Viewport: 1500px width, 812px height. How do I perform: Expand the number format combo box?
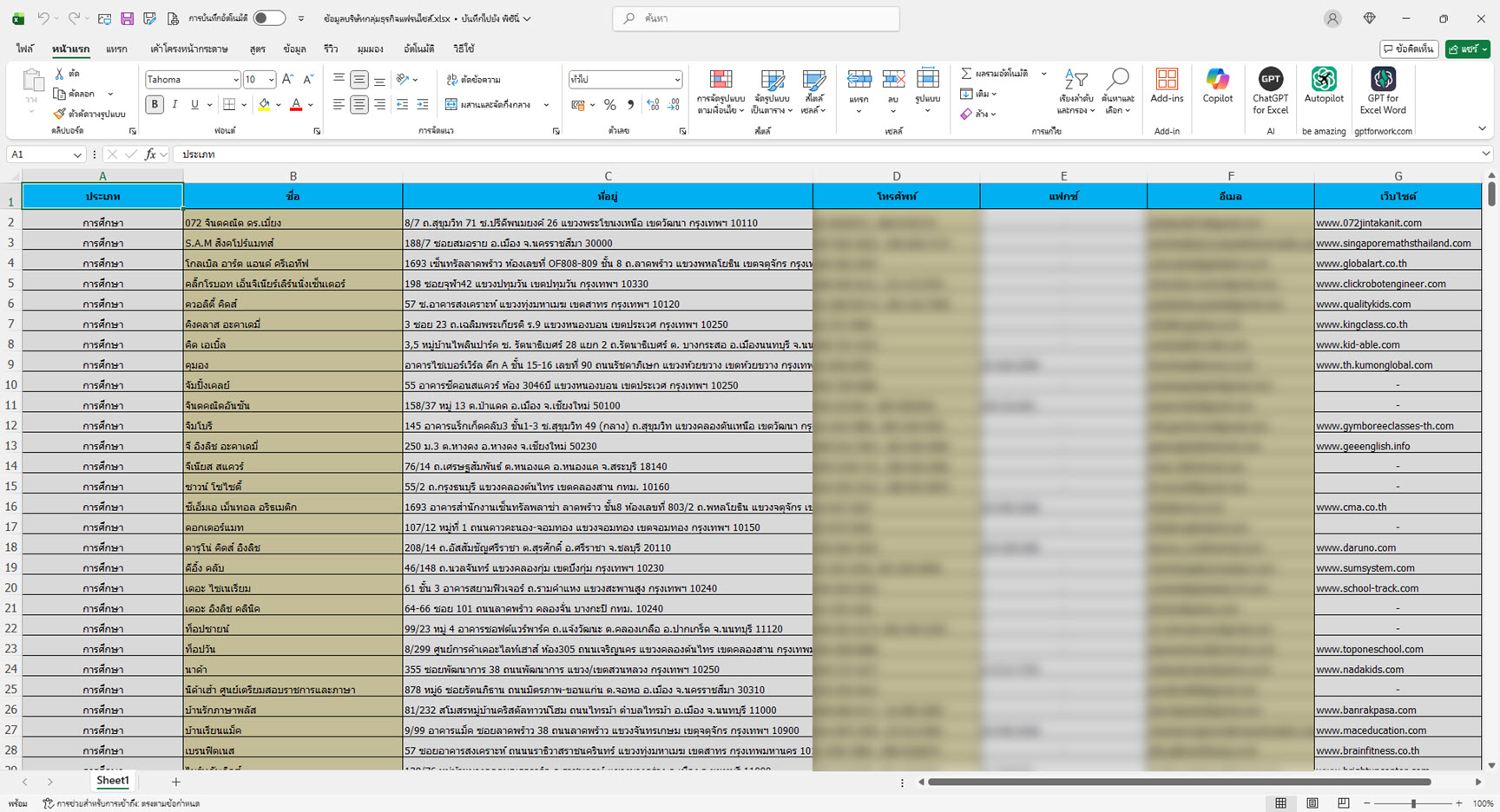click(x=677, y=80)
